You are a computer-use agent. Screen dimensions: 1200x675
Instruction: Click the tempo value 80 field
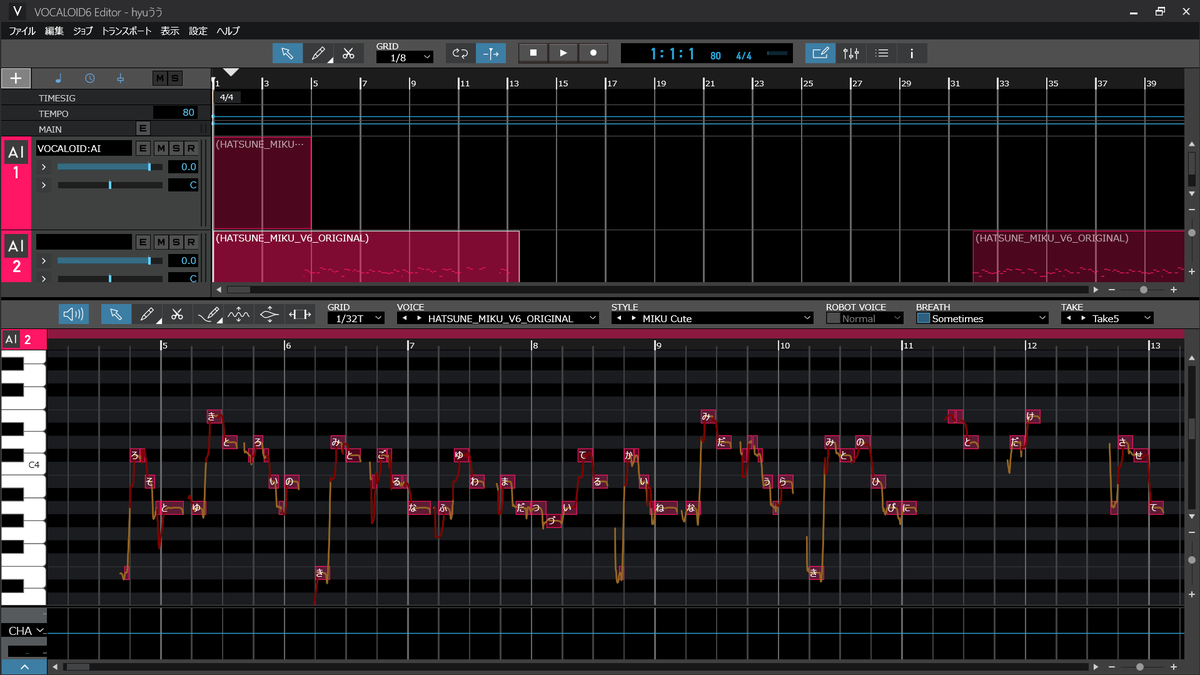click(175, 113)
